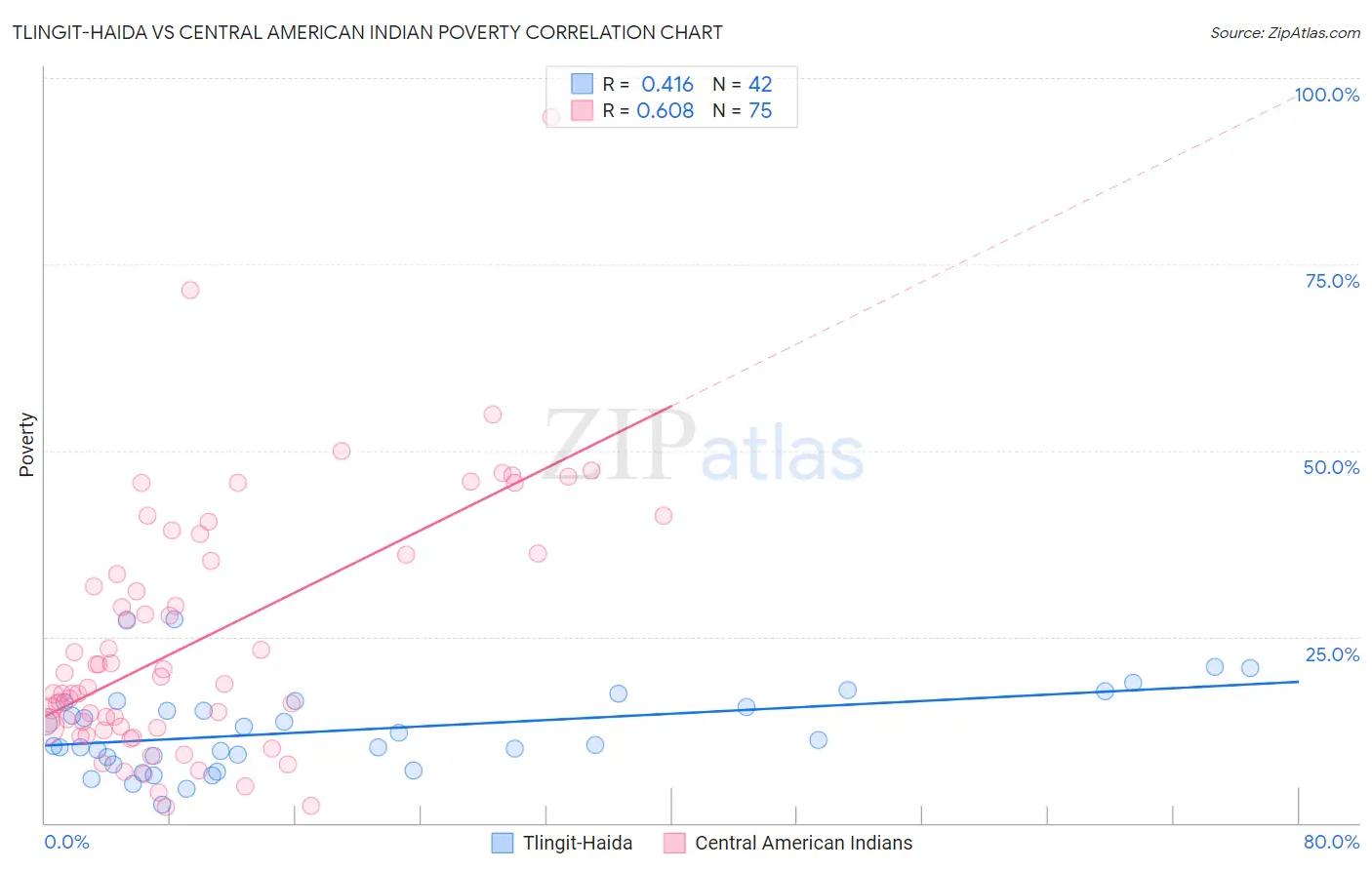Click the pink outlier point near 95% poverty
The height and width of the screenshot is (870, 1372).
point(551,117)
